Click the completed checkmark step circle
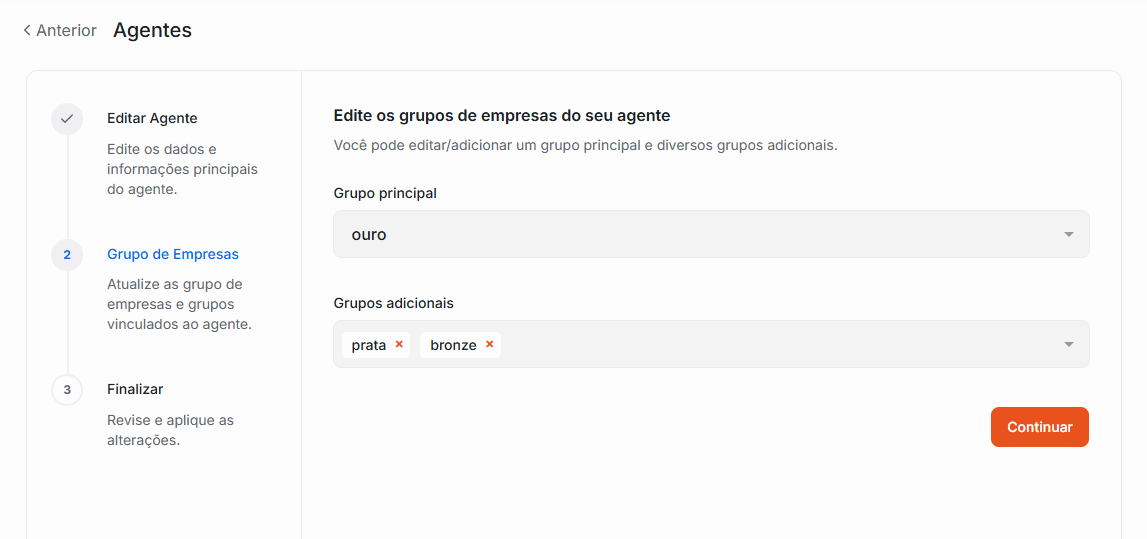1147x539 pixels. 67,119
